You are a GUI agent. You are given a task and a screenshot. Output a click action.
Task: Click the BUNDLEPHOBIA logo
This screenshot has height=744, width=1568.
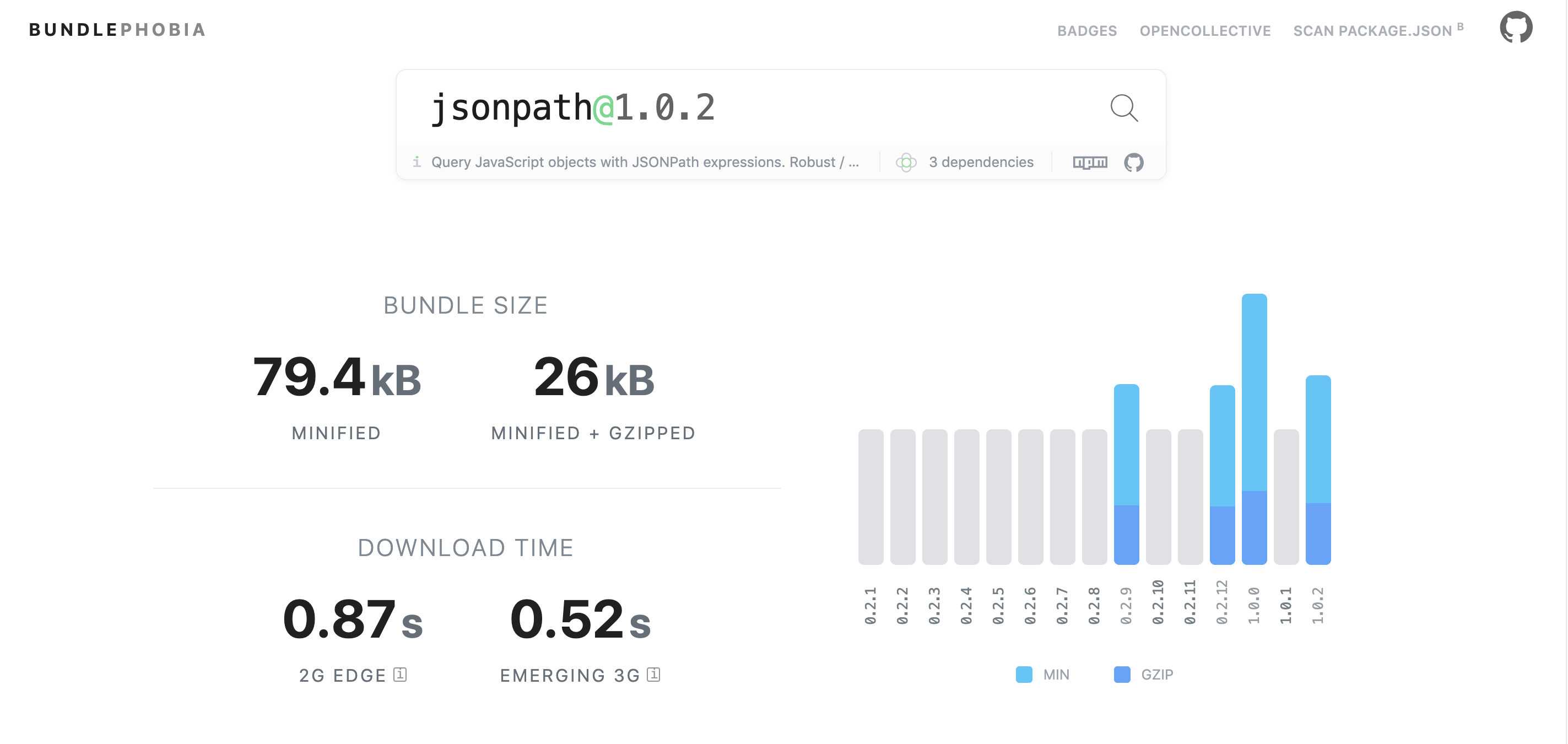[117, 29]
